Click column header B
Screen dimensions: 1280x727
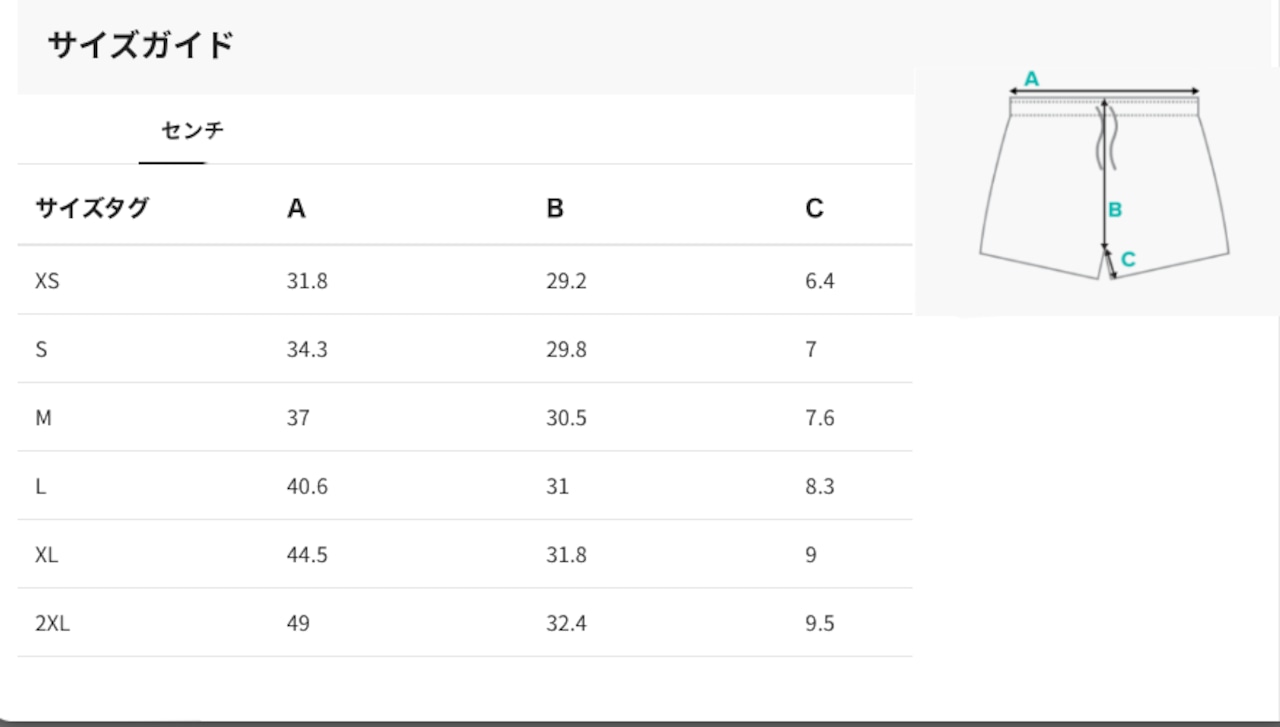(555, 208)
